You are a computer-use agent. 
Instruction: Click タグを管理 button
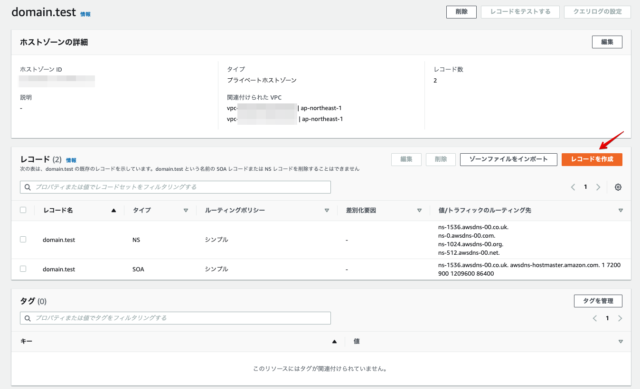click(598, 301)
